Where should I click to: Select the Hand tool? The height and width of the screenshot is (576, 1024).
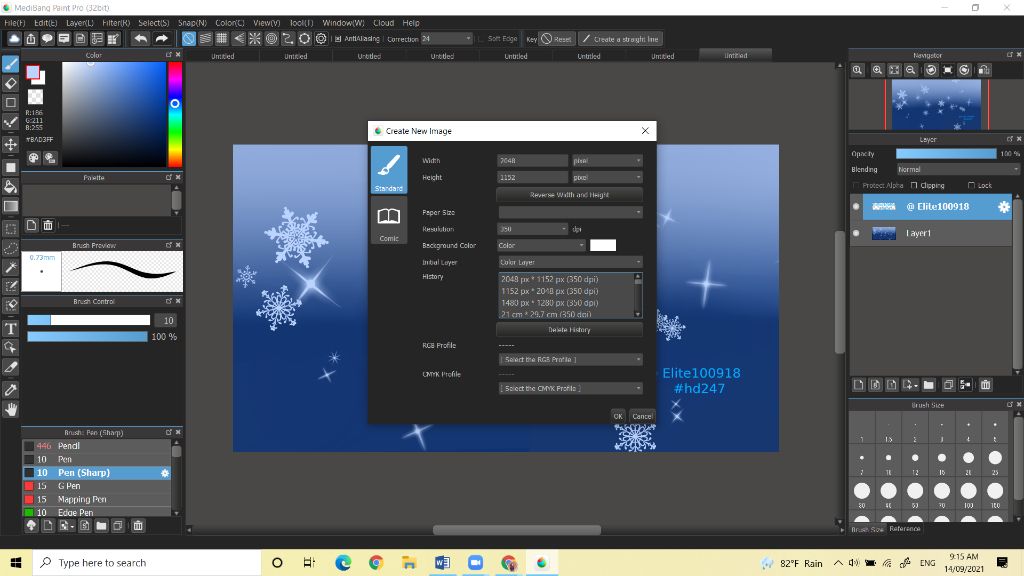click(x=10, y=409)
